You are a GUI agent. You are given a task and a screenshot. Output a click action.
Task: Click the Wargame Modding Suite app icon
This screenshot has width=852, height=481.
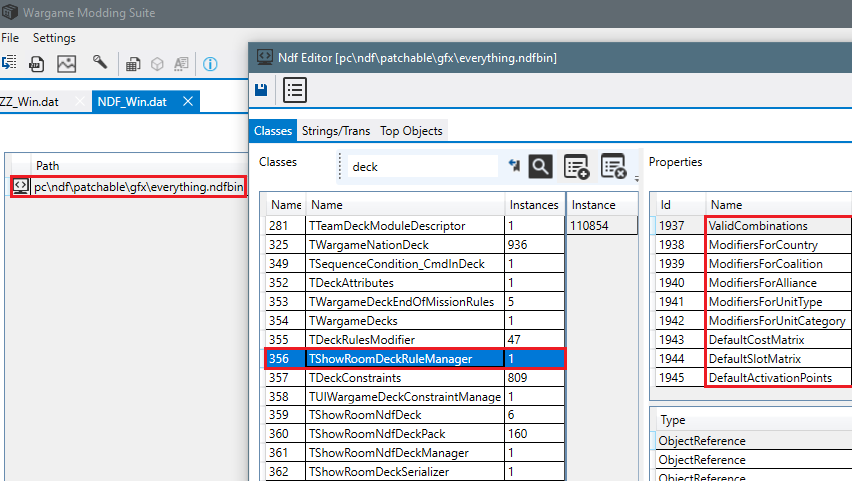pyautogui.click(x=9, y=11)
